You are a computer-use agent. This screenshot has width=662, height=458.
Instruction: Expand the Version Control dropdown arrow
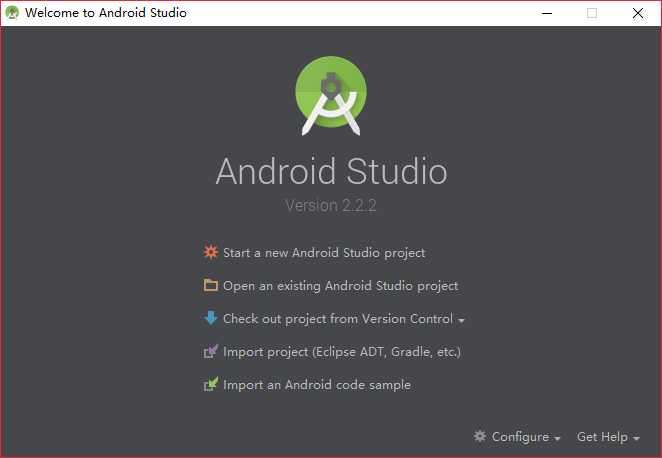(x=461, y=321)
